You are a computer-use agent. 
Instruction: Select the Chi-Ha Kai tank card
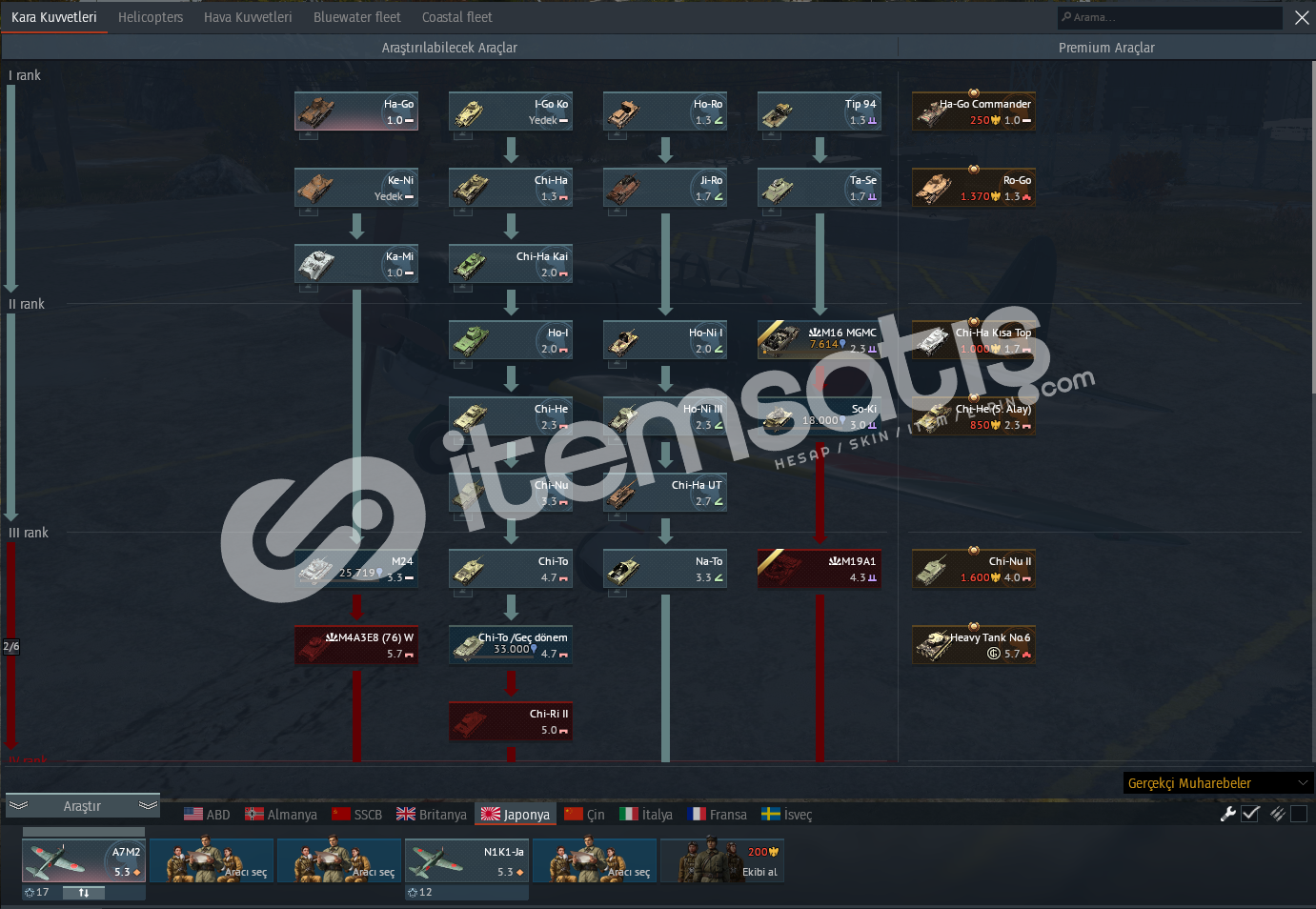(511, 264)
